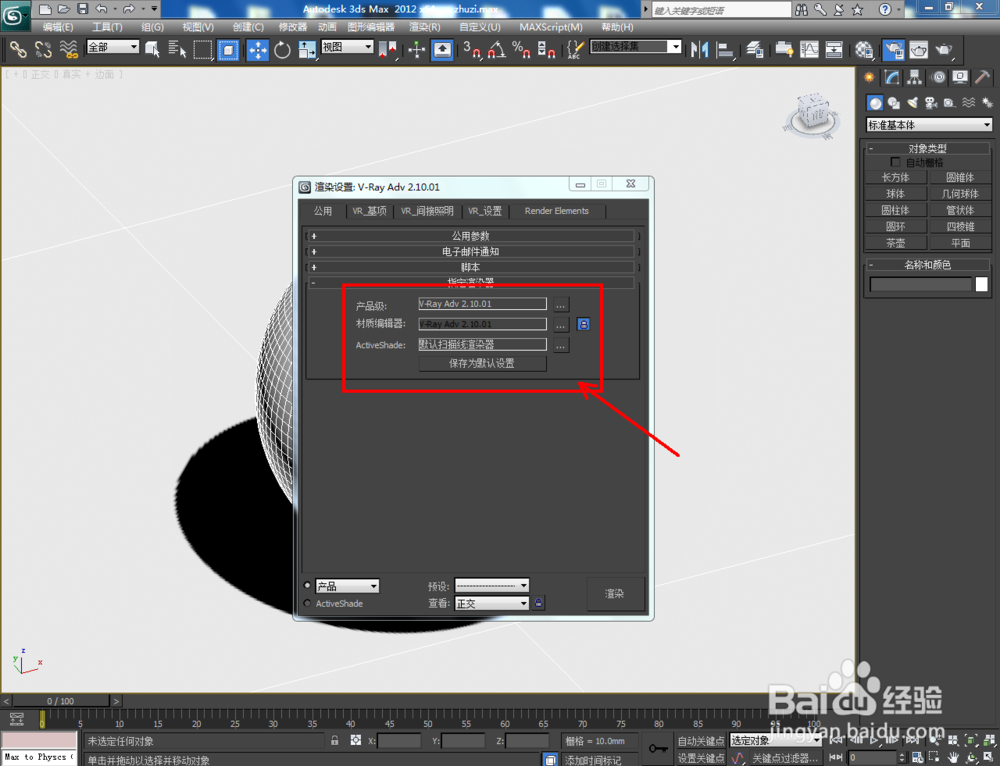Open the 选定对象 key filter dropdown
The height and width of the screenshot is (766, 1000).
(774, 740)
